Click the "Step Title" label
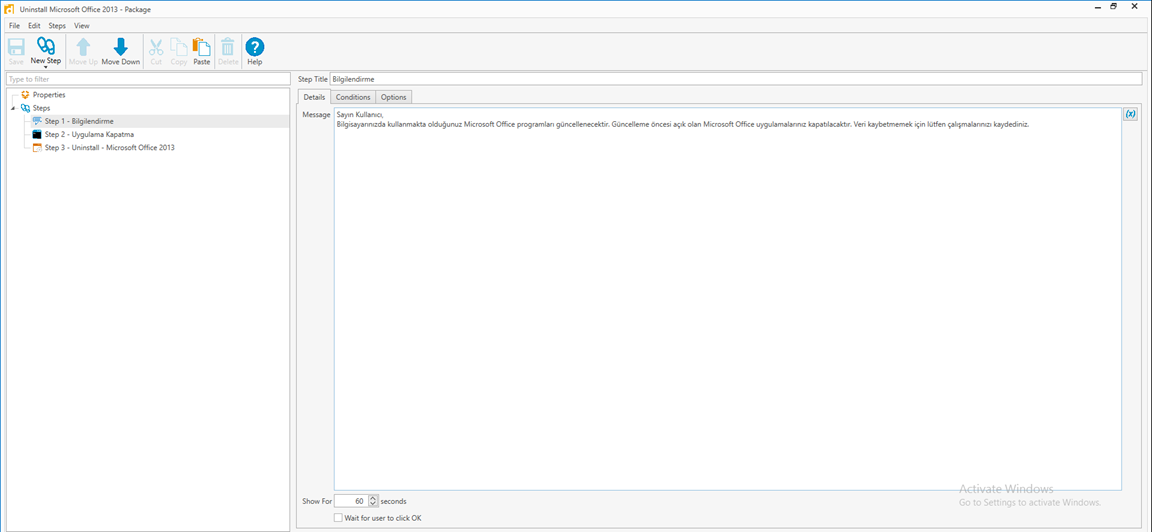1152x532 pixels. [312, 79]
